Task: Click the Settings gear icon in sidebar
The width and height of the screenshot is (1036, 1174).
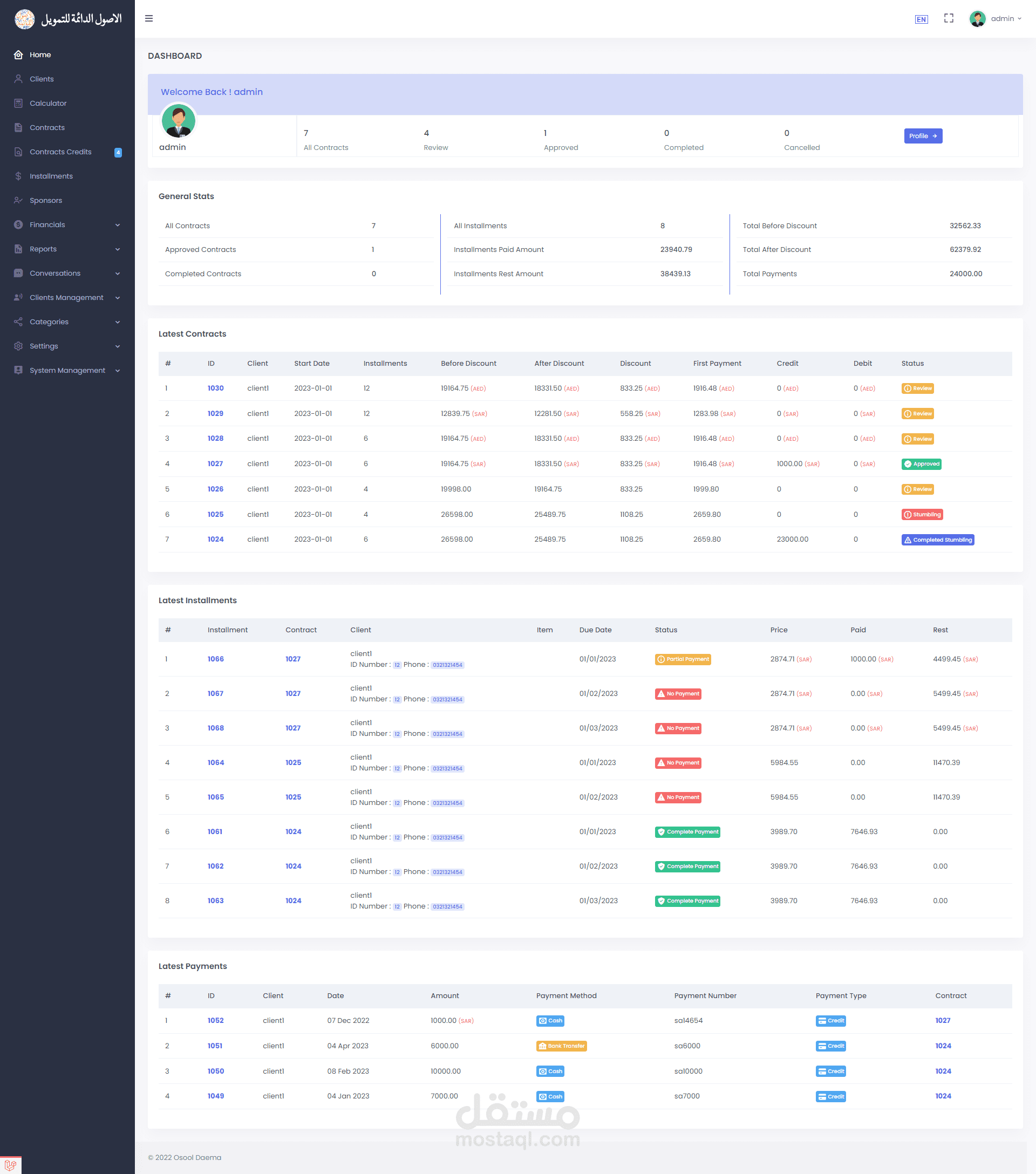Action: point(18,346)
